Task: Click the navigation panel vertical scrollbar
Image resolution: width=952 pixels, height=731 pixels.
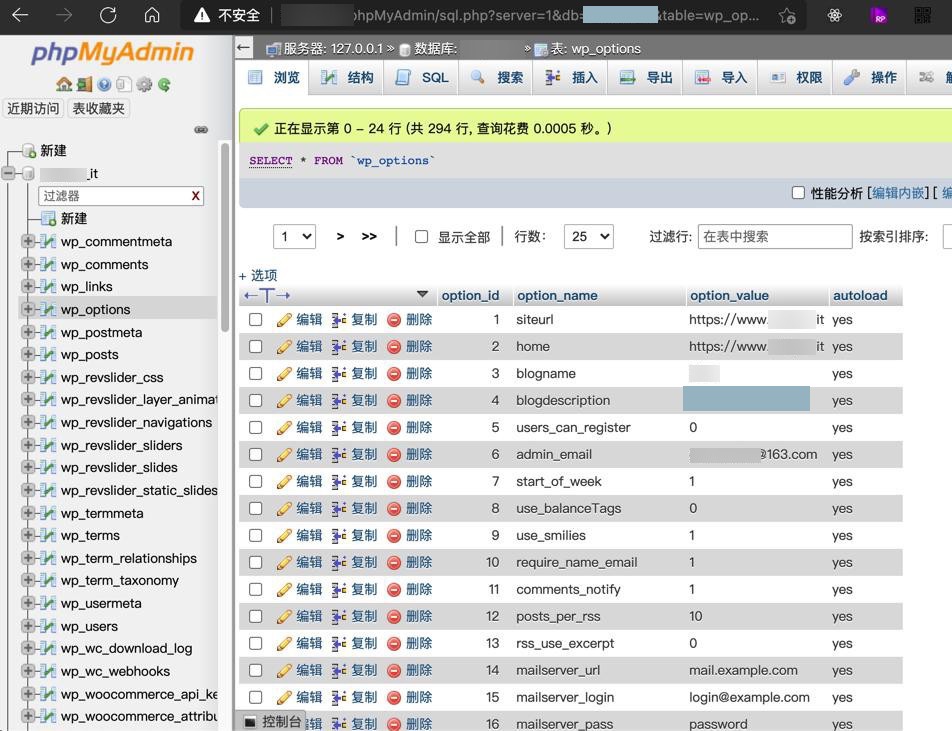Action: (x=225, y=237)
